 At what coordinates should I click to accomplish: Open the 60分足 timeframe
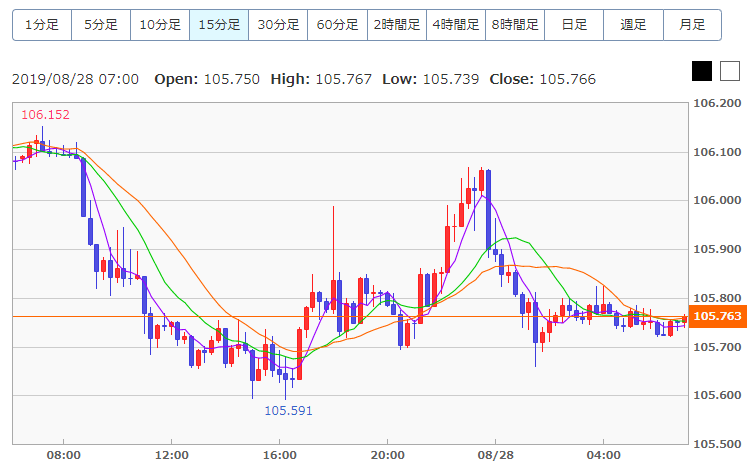click(x=338, y=25)
